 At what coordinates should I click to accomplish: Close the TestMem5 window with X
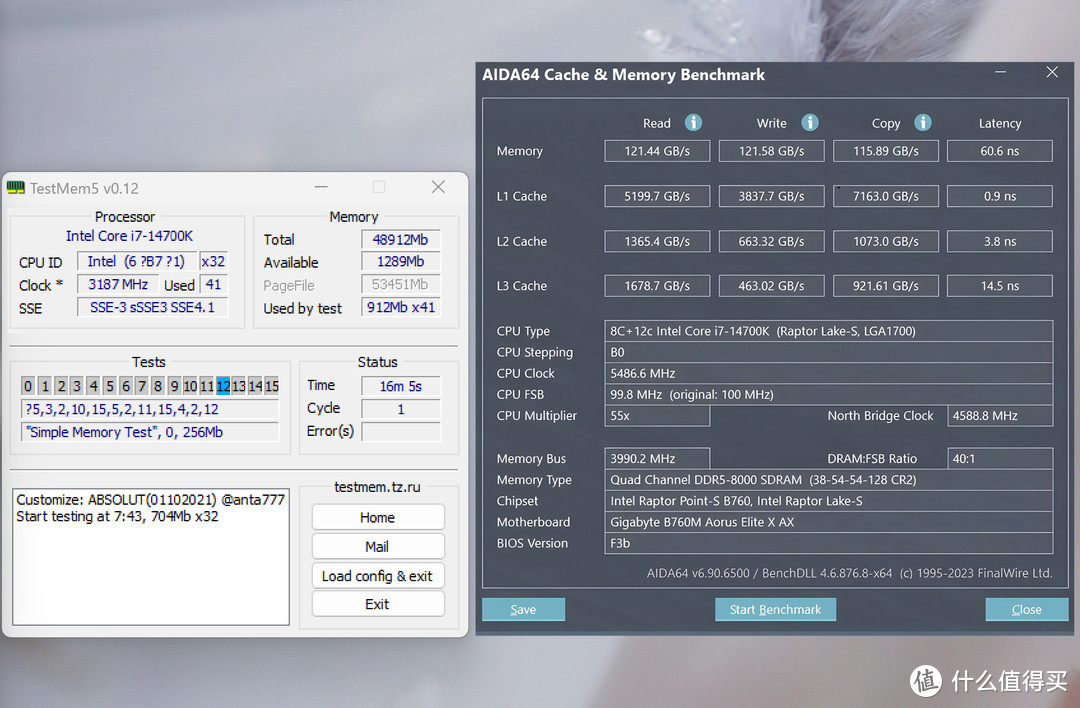coord(438,187)
